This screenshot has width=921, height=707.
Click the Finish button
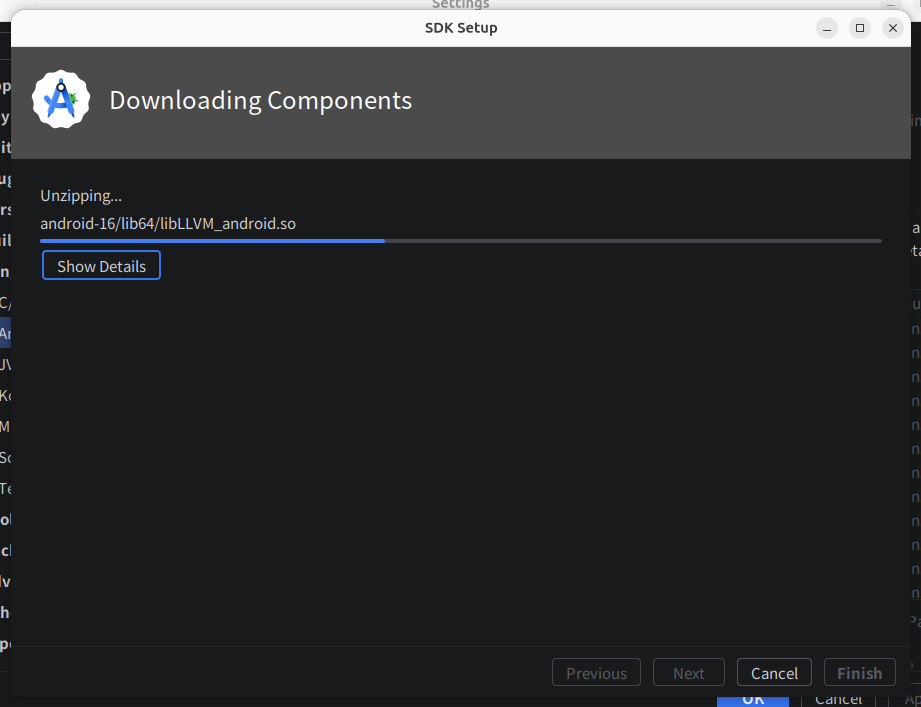(859, 673)
